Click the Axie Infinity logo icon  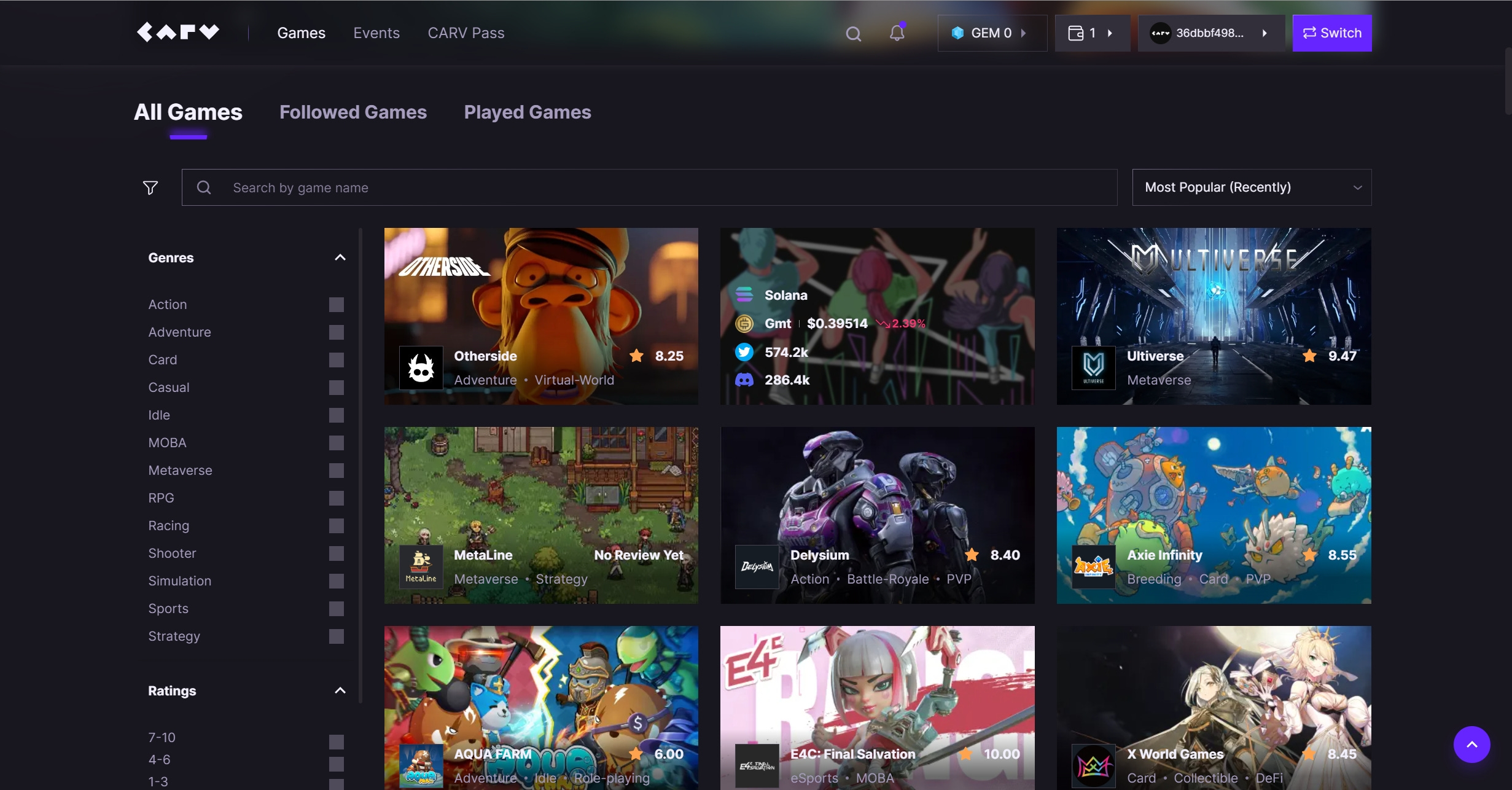click(x=1093, y=566)
